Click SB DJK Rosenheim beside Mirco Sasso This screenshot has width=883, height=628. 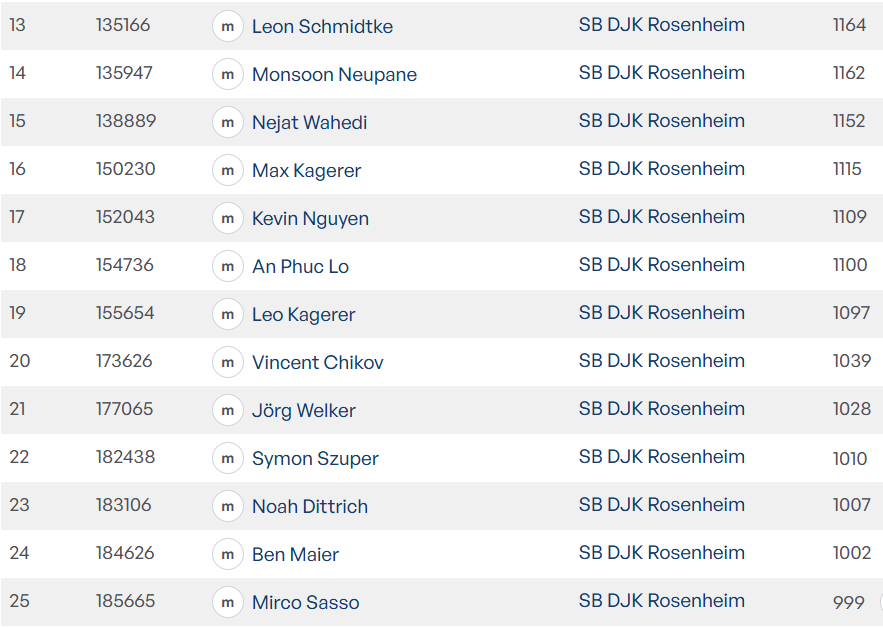click(x=661, y=601)
